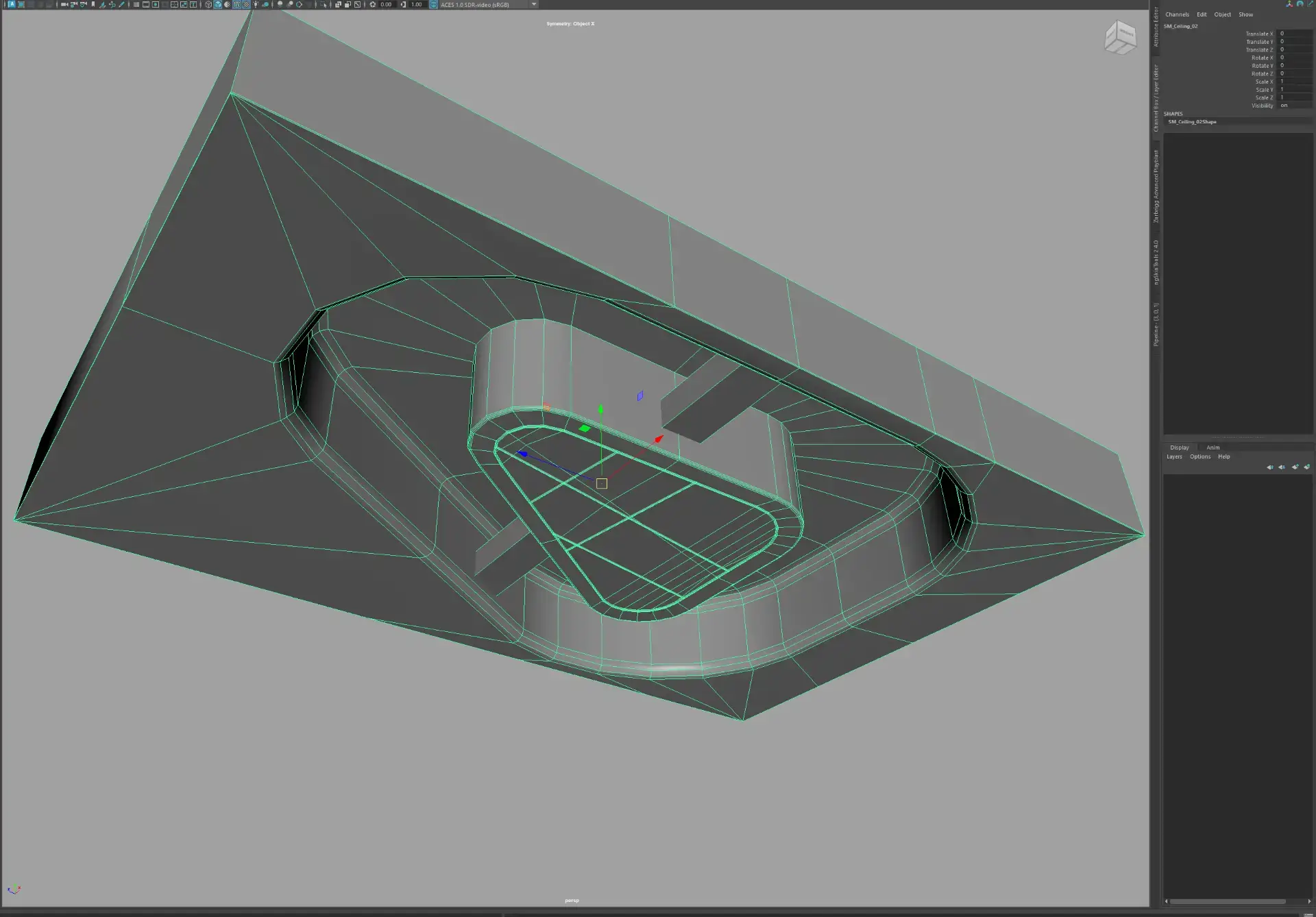Screen dimensions: 1316x917
Task: Click the viewport ViewCube navigation widget
Action: pos(1120,36)
